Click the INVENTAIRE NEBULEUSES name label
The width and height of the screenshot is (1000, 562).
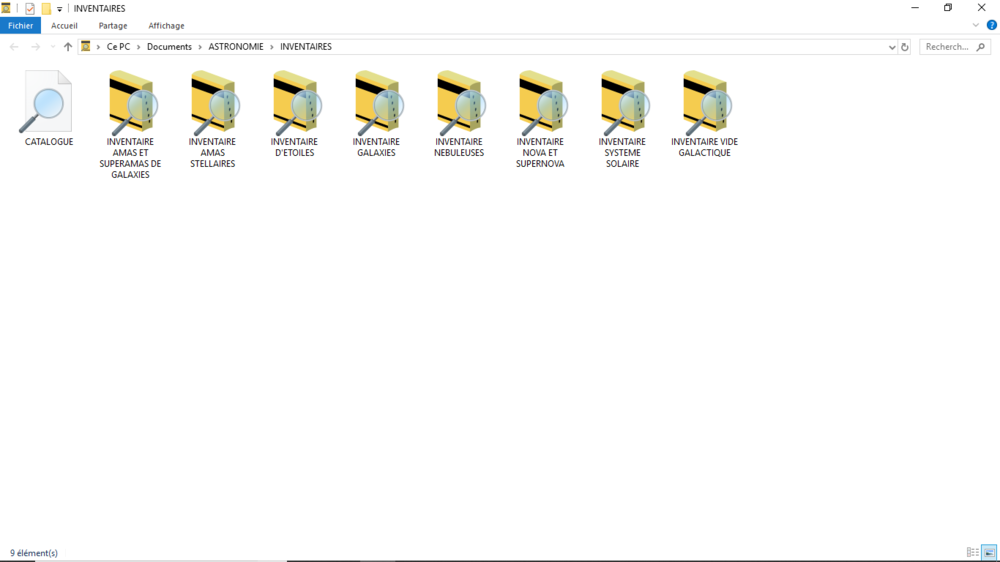tap(459, 147)
